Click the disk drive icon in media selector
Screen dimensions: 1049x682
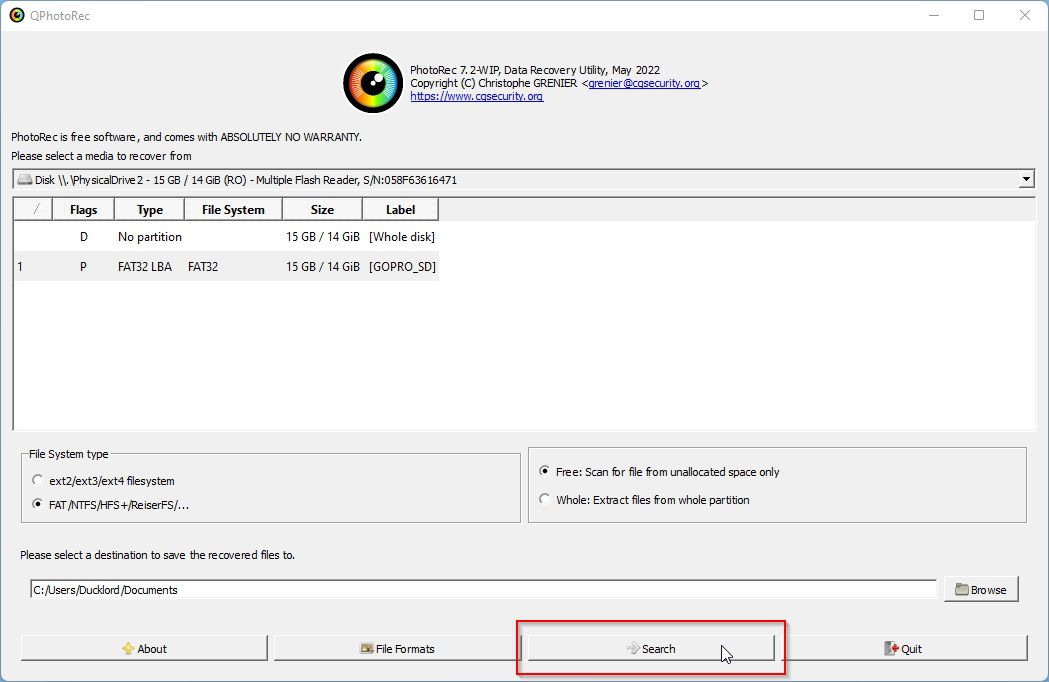[25, 179]
